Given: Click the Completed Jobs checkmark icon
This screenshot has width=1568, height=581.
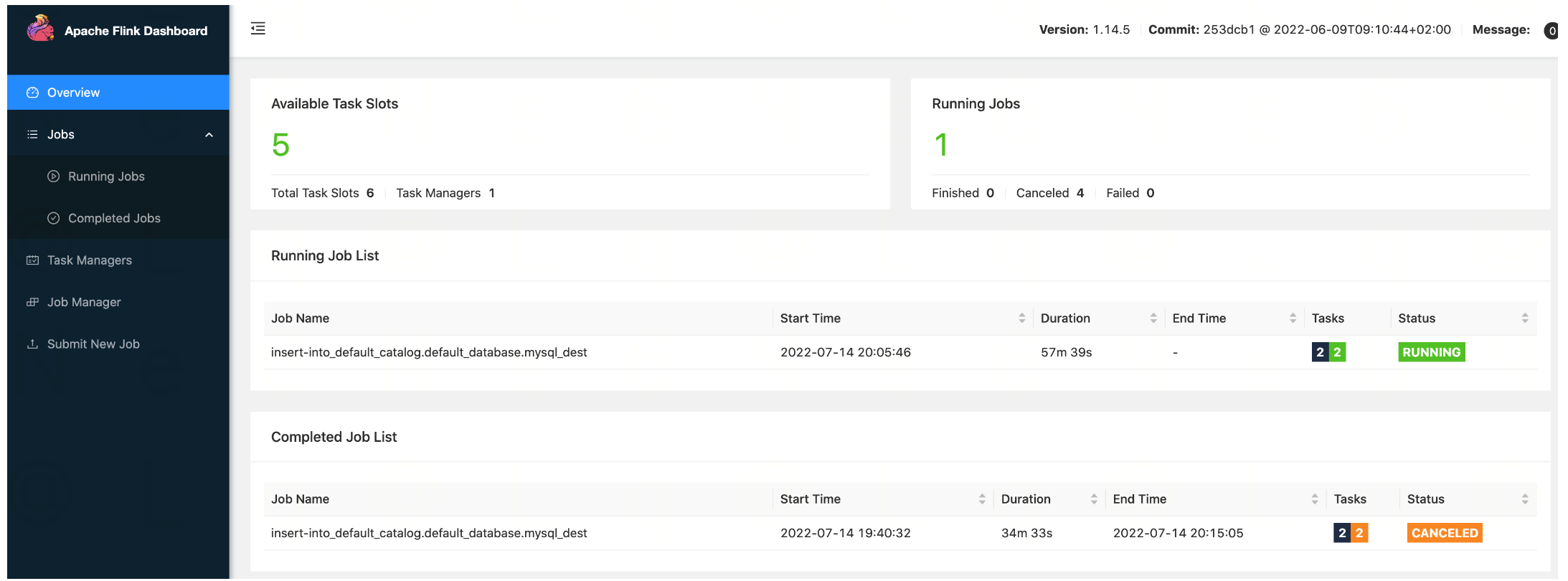Looking at the screenshot, I should pyautogui.click(x=54, y=218).
